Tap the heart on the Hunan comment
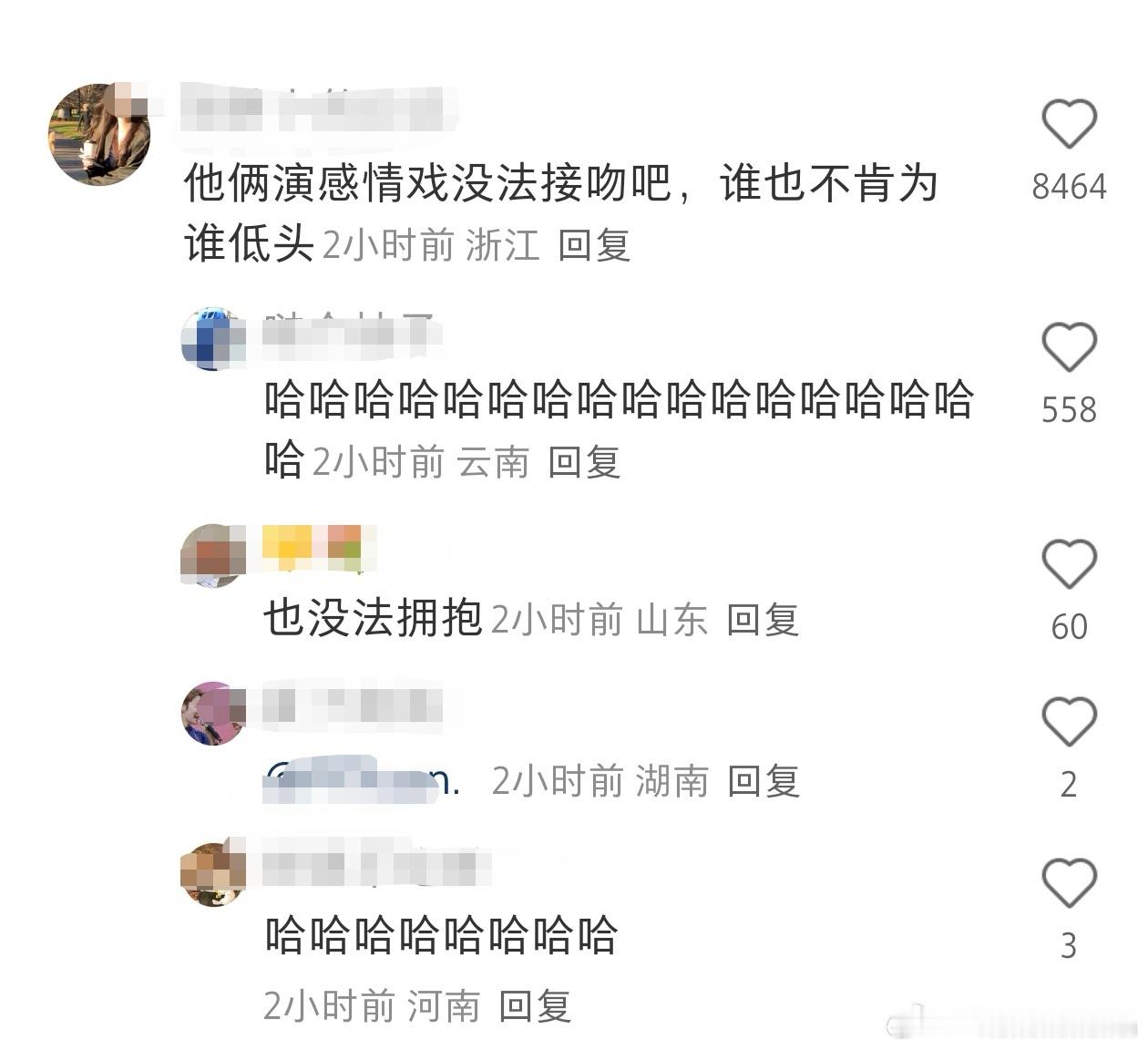The height and width of the screenshot is (1050, 1148). point(1069,722)
